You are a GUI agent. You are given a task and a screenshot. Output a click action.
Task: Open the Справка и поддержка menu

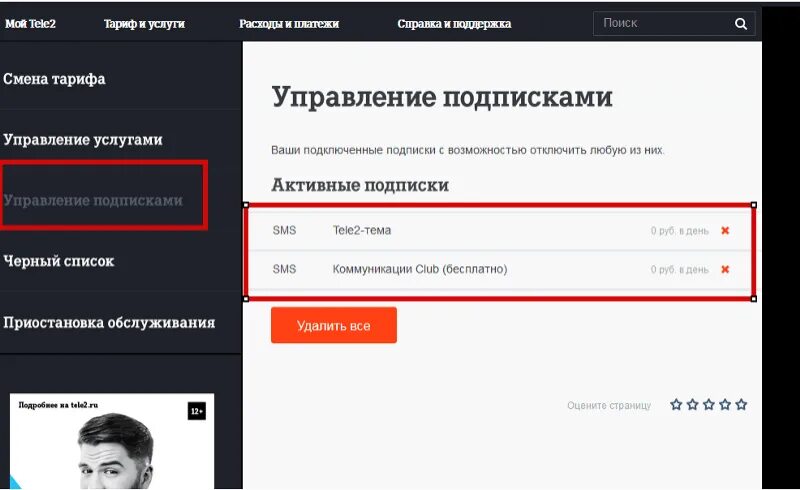tap(454, 23)
